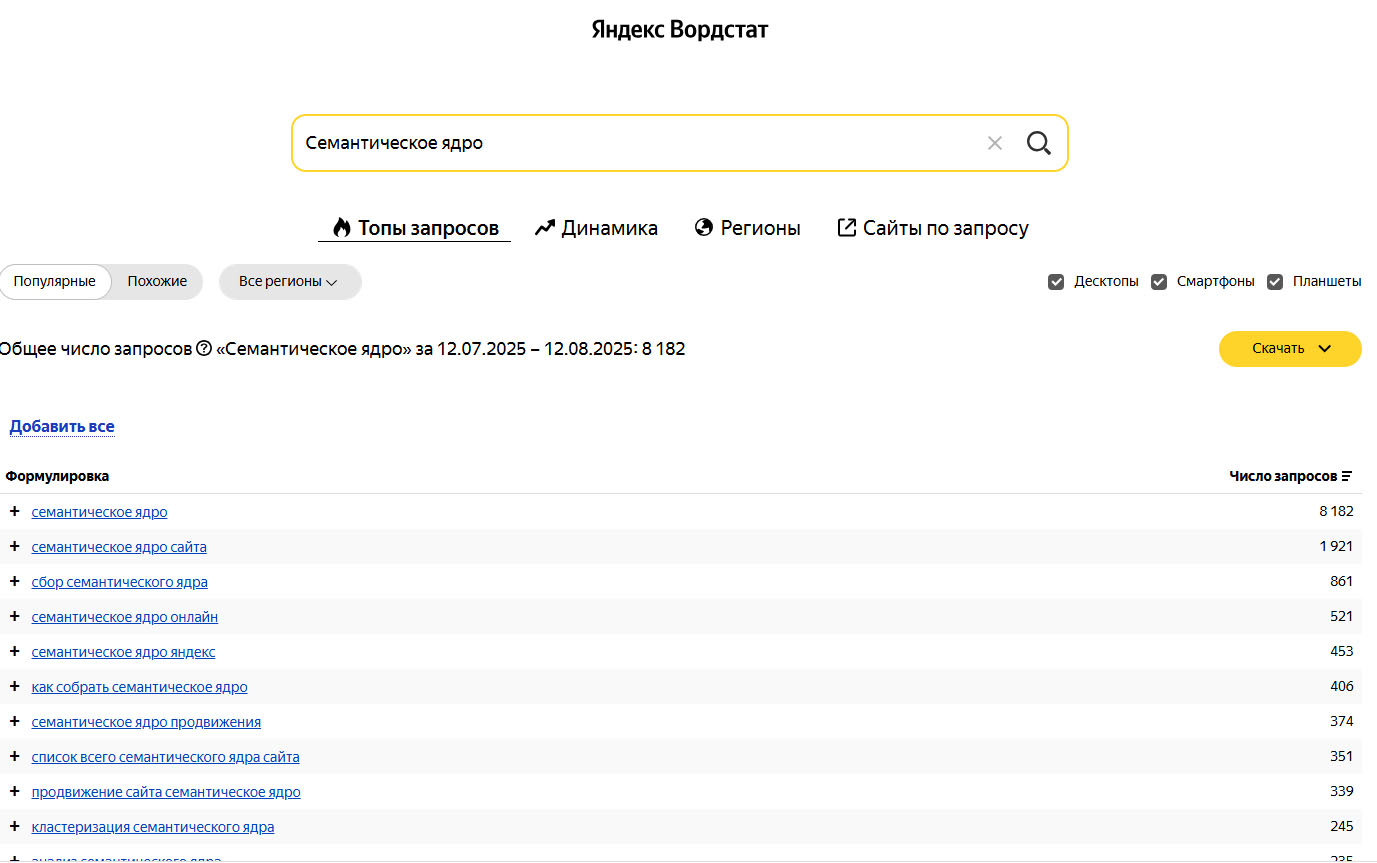
Task: Open the Все регионы dropdown
Action: 289,282
